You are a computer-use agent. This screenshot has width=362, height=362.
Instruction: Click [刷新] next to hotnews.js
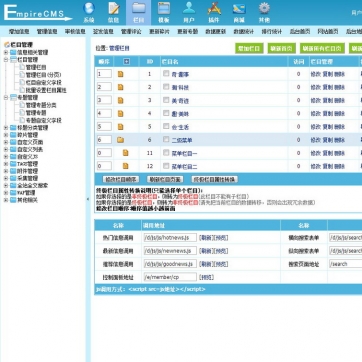coord(206,238)
